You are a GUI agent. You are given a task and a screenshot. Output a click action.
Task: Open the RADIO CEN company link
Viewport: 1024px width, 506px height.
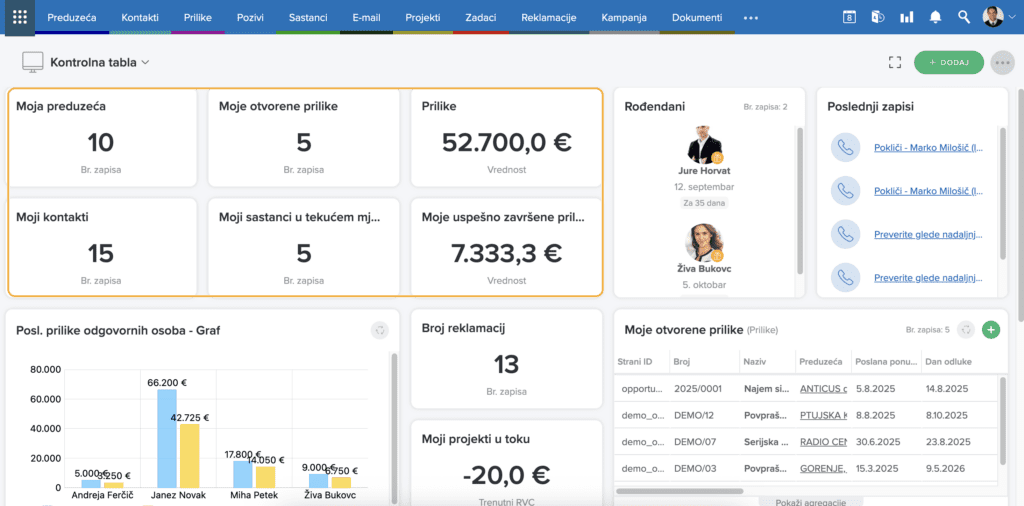(824, 441)
